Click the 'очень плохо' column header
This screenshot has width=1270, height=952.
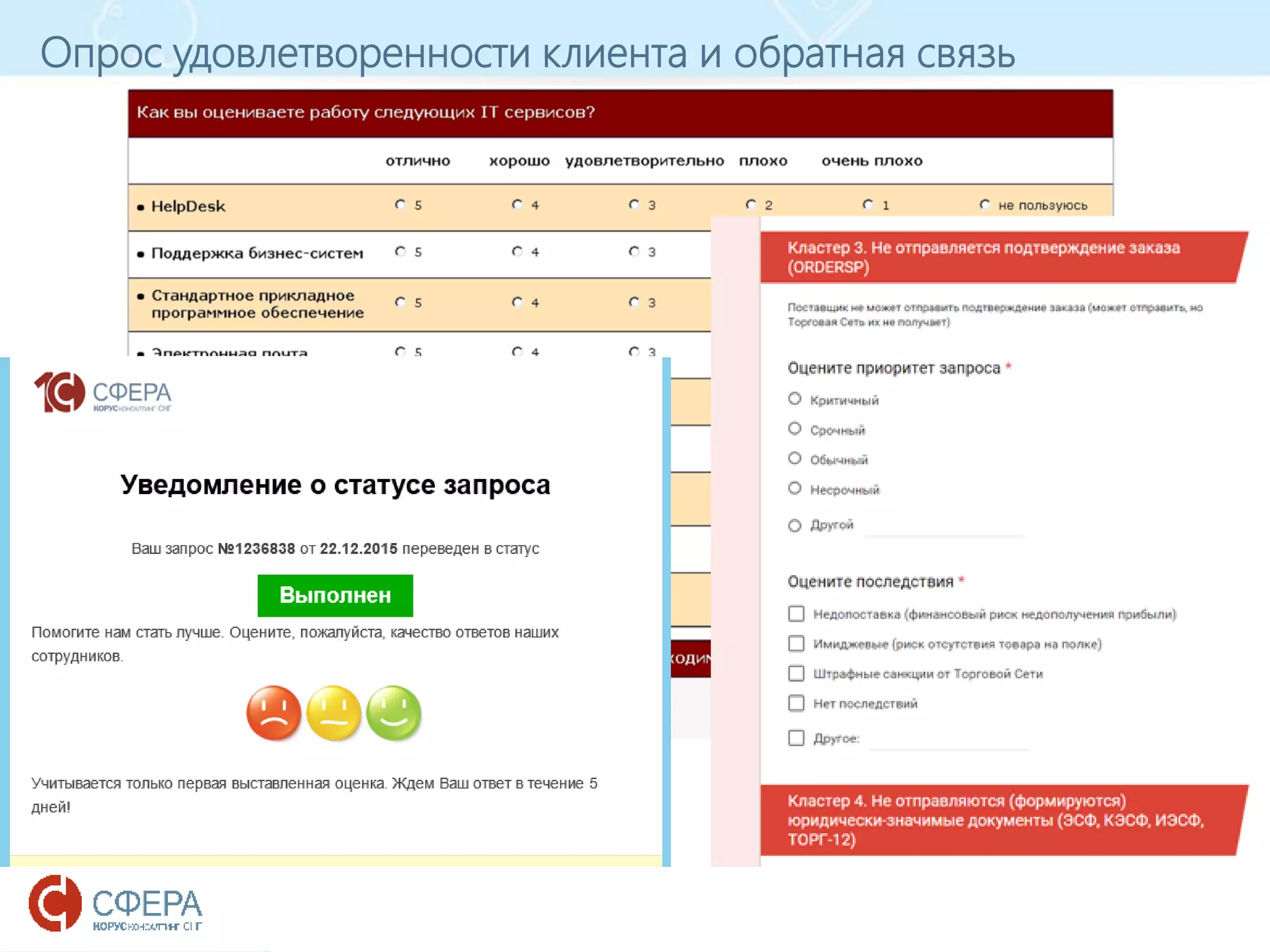point(872,161)
